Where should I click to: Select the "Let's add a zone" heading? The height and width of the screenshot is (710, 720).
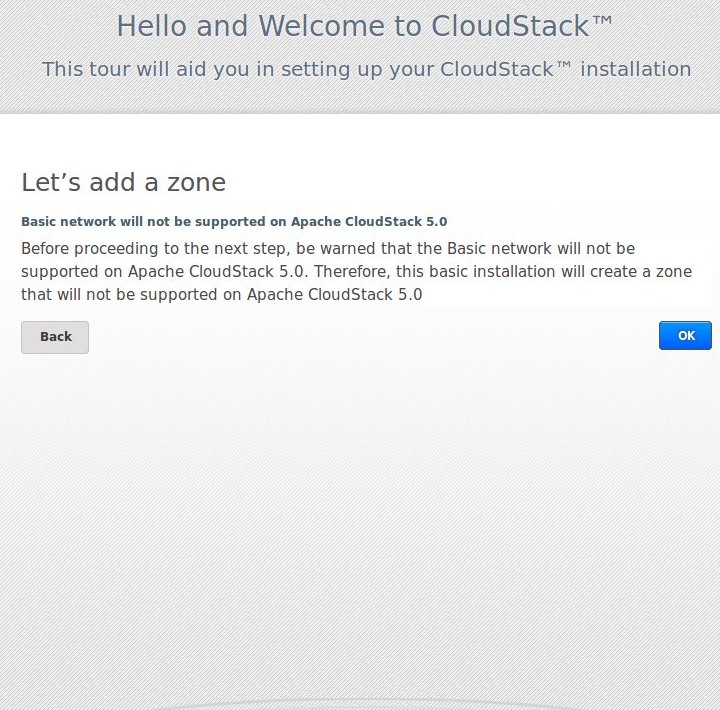124,182
